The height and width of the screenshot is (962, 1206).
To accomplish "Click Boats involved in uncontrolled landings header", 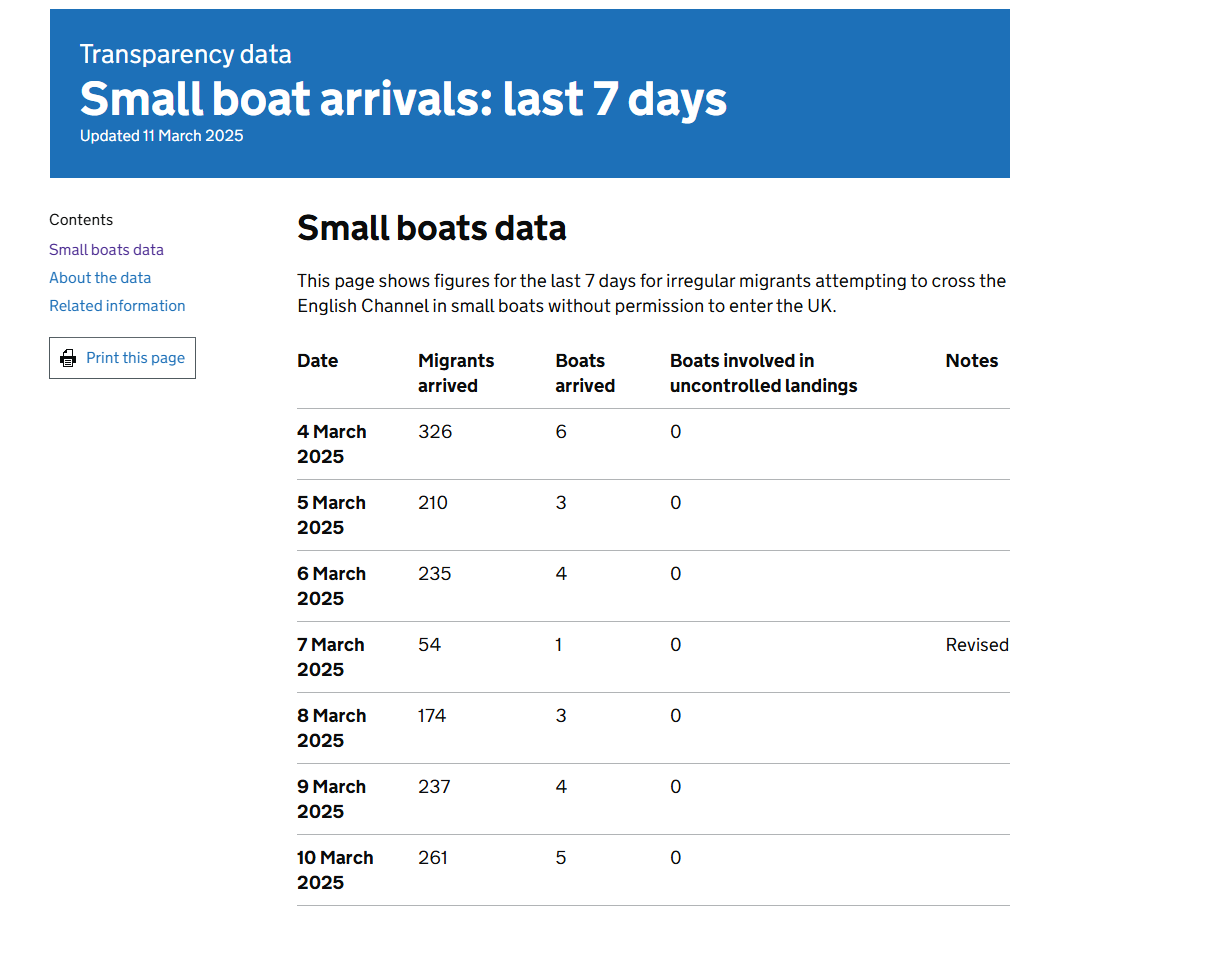I will tap(764, 373).
